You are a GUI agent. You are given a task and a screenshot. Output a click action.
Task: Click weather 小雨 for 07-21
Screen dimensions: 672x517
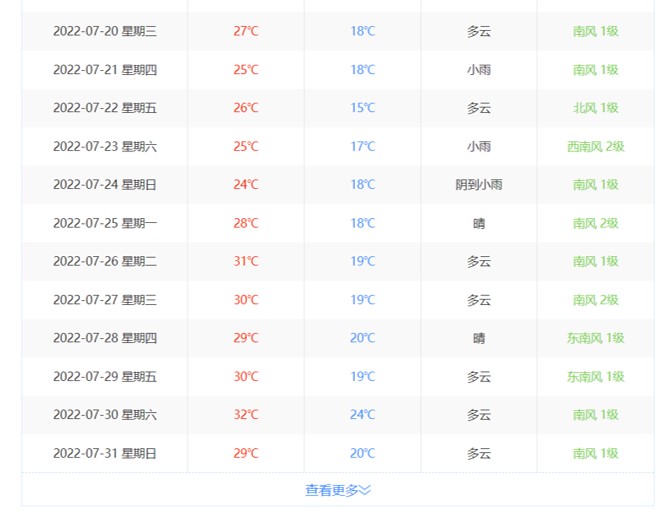[479, 70]
